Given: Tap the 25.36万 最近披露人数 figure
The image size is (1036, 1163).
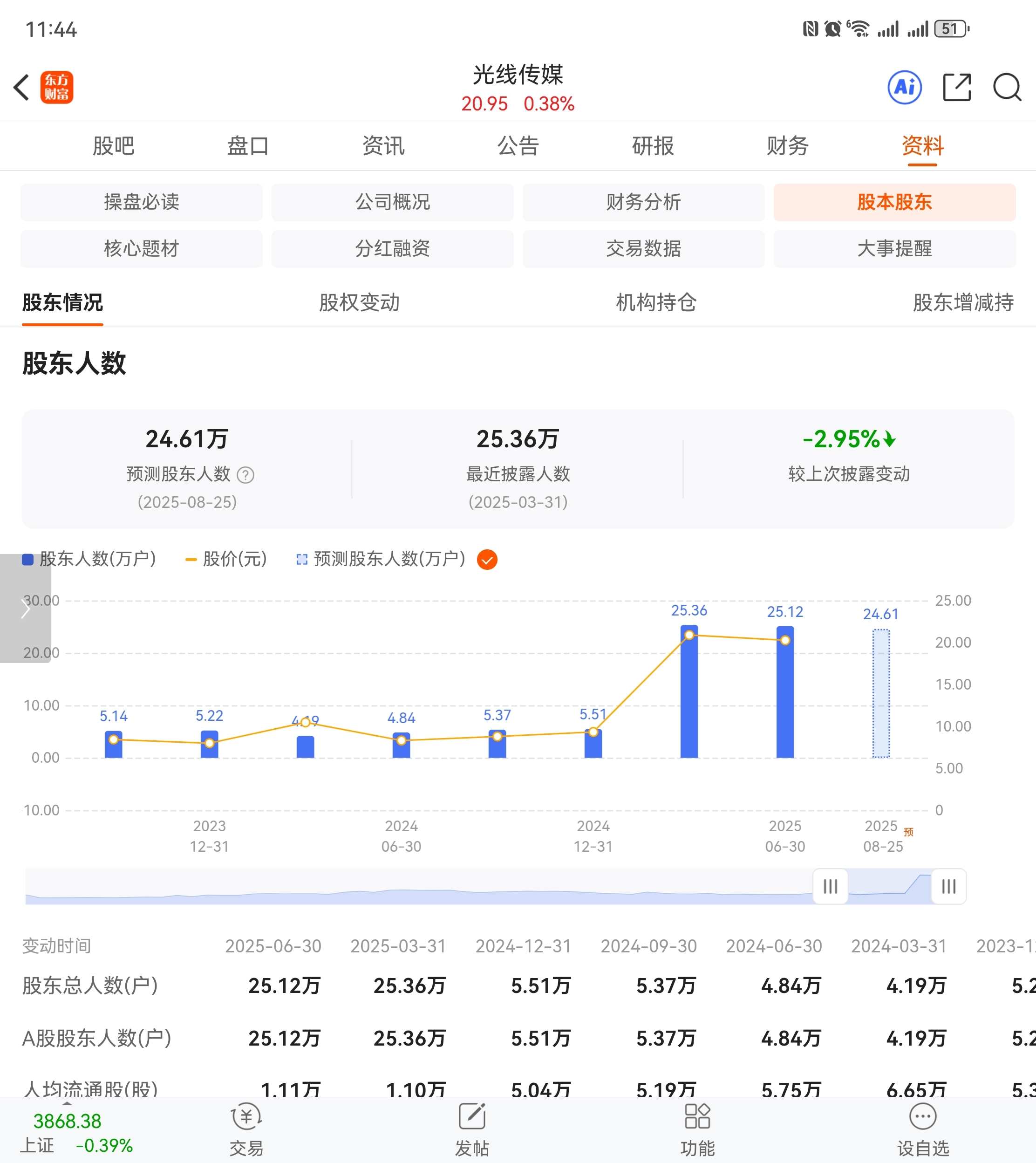Looking at the screenshot, I should (x=518, y=439).
